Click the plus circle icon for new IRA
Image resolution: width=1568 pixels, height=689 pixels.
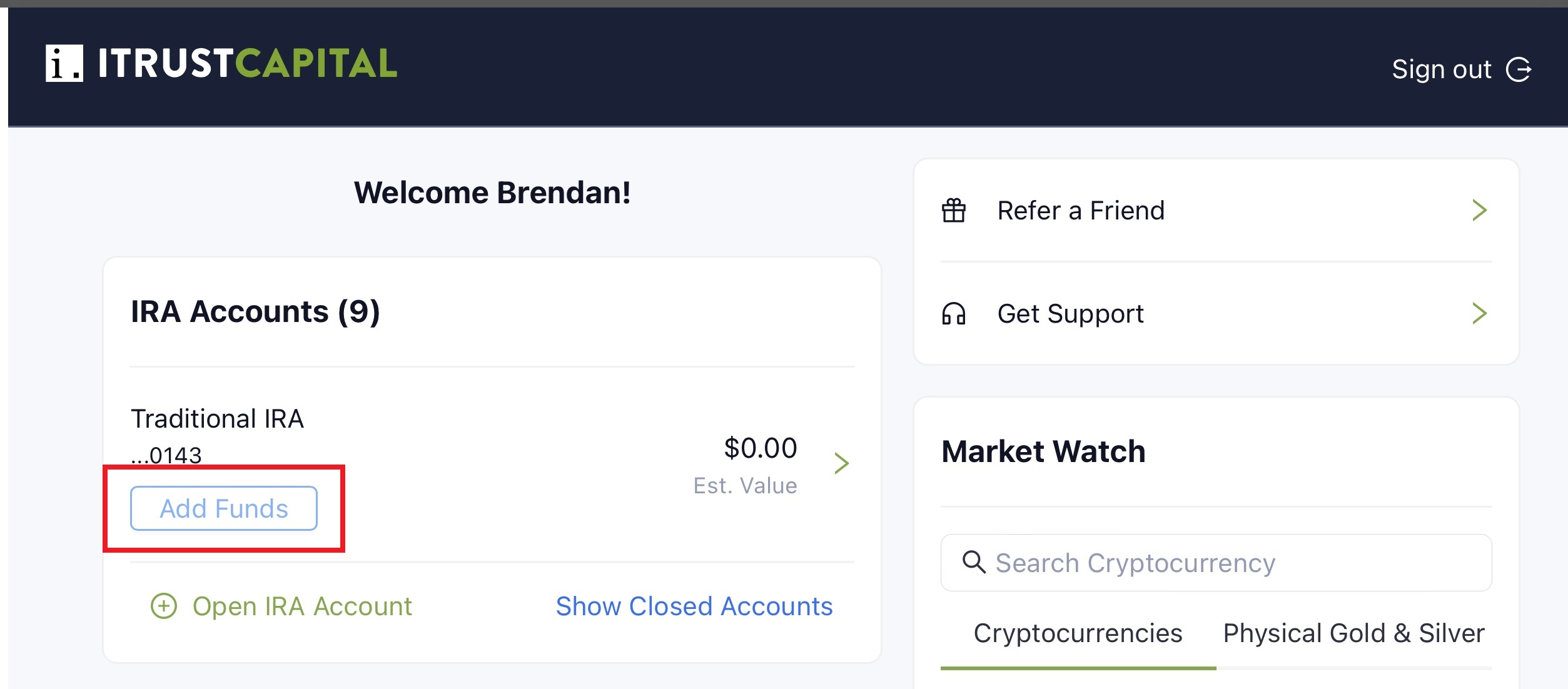pyautogui.click(x=164, y=606)
